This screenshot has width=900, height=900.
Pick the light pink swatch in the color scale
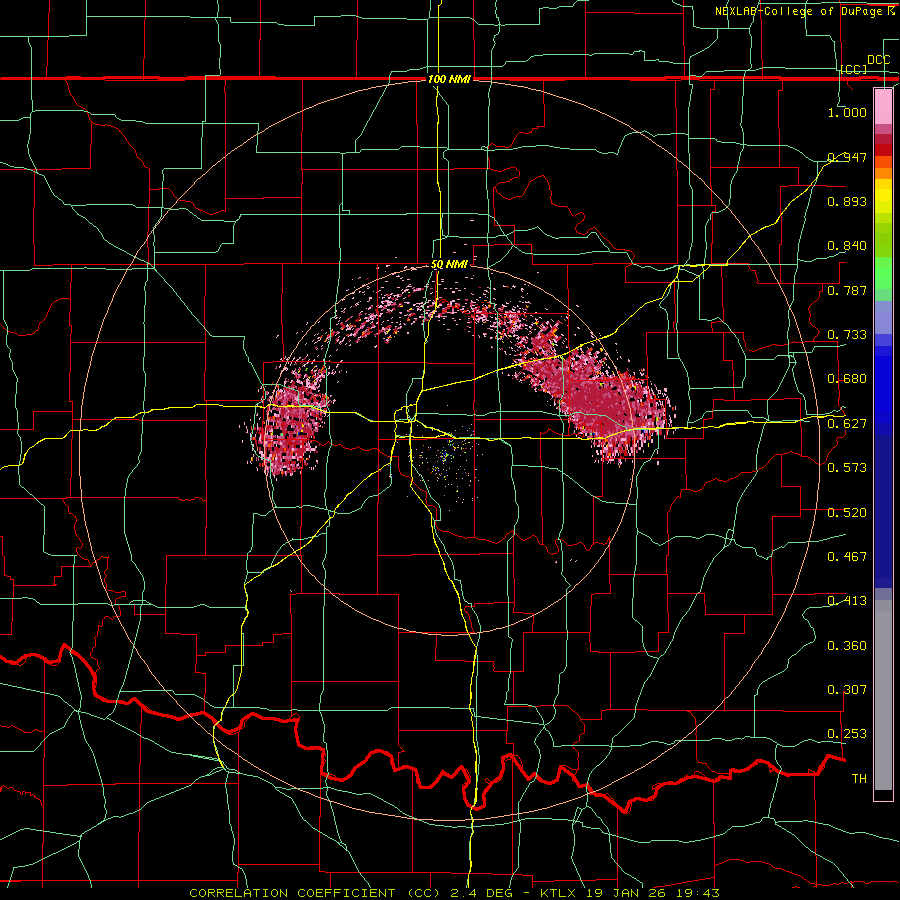883,106
